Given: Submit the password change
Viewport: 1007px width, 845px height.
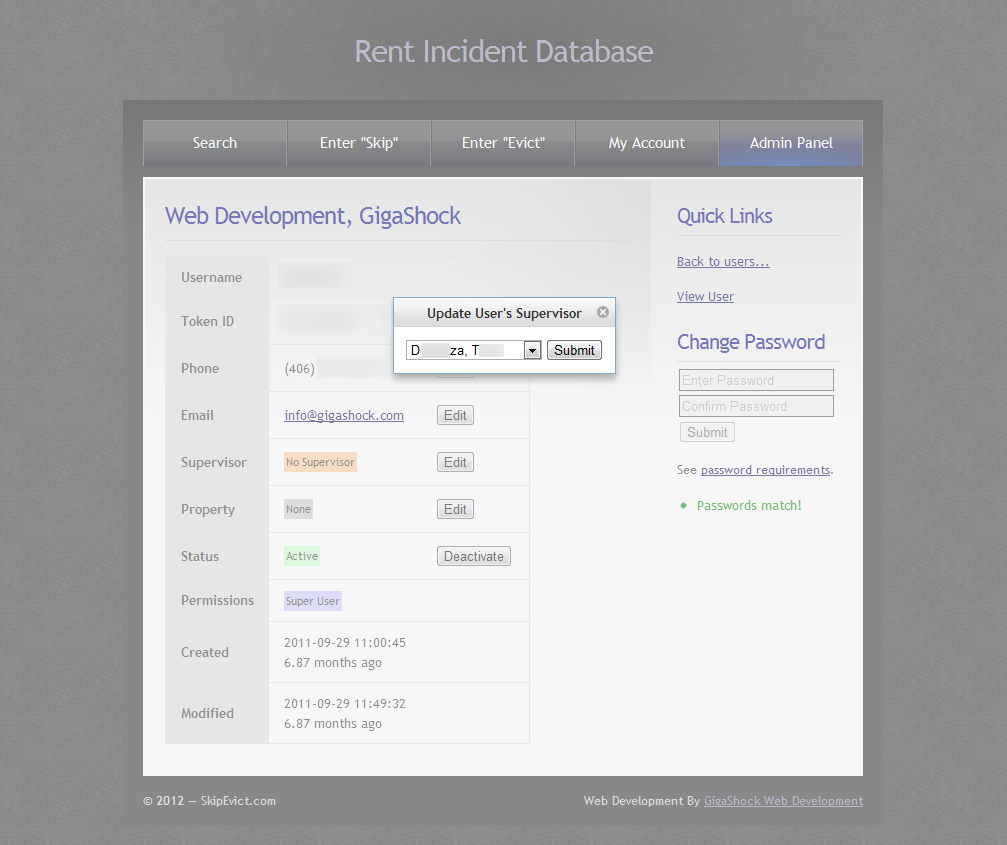Looking at the screenshot, I should pyautogui.click(x=707, y=432).
